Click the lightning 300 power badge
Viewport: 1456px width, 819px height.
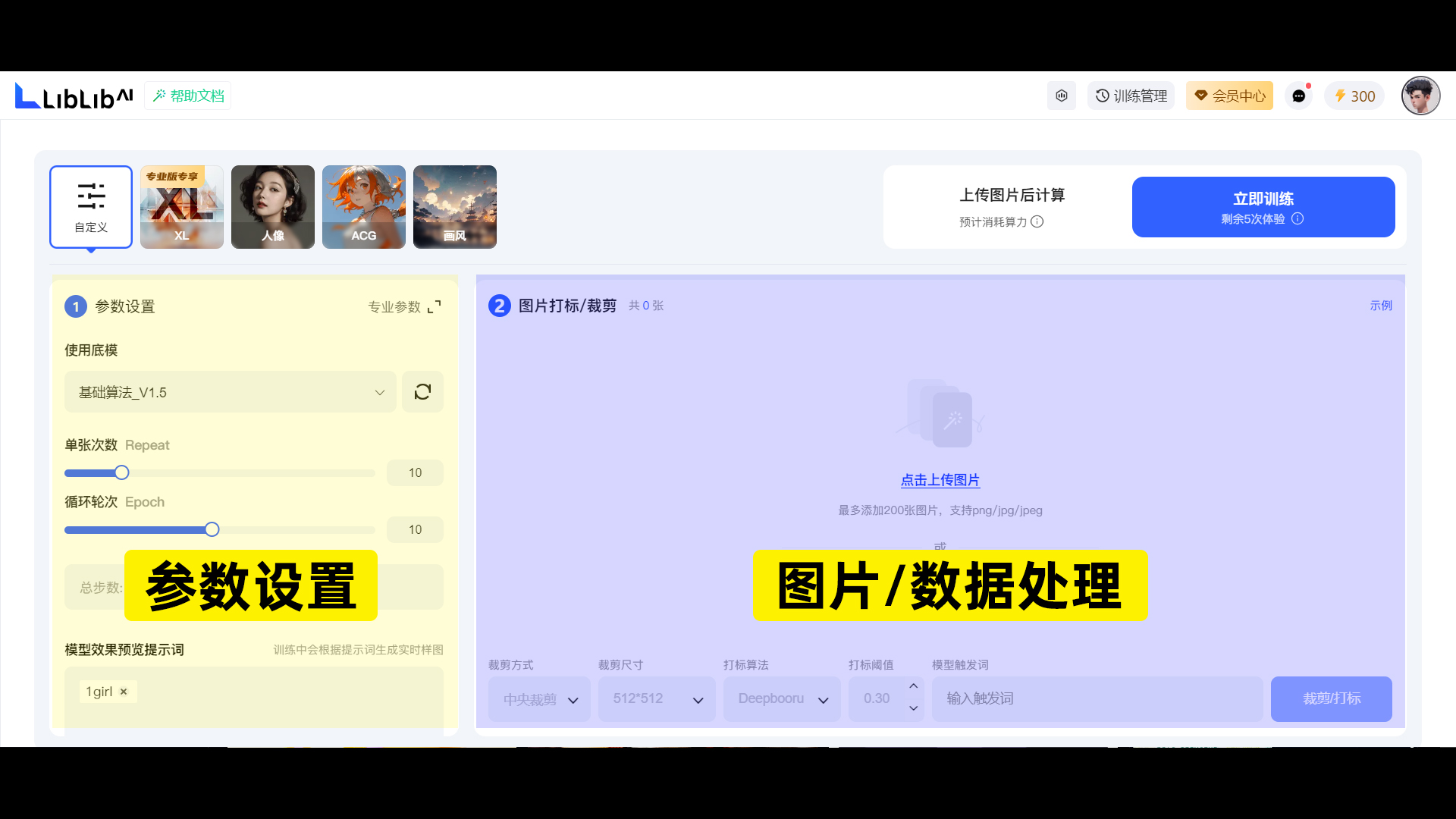(x=1354, y=96)
